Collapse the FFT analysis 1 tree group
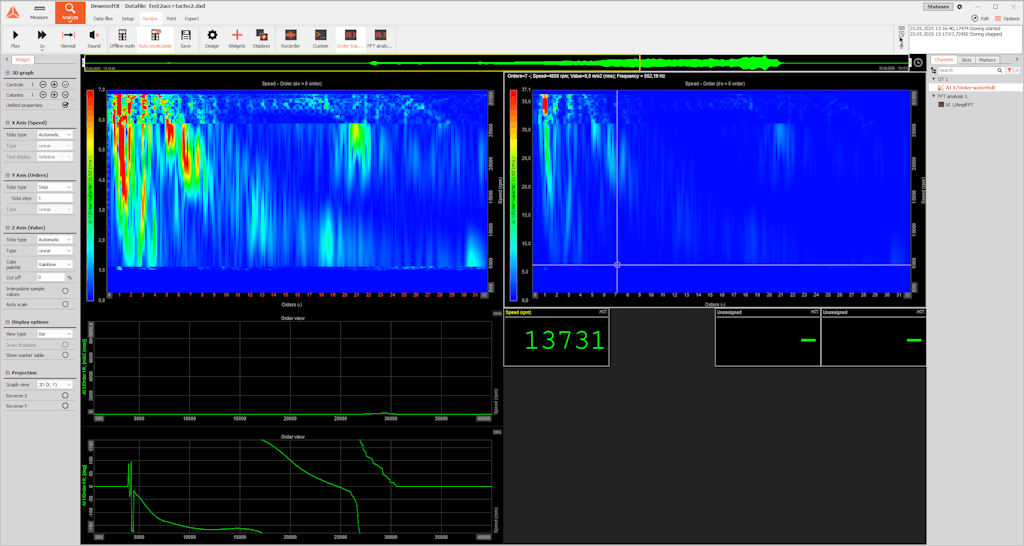This screenshot has width=1024, height=546. pos(934,96)
